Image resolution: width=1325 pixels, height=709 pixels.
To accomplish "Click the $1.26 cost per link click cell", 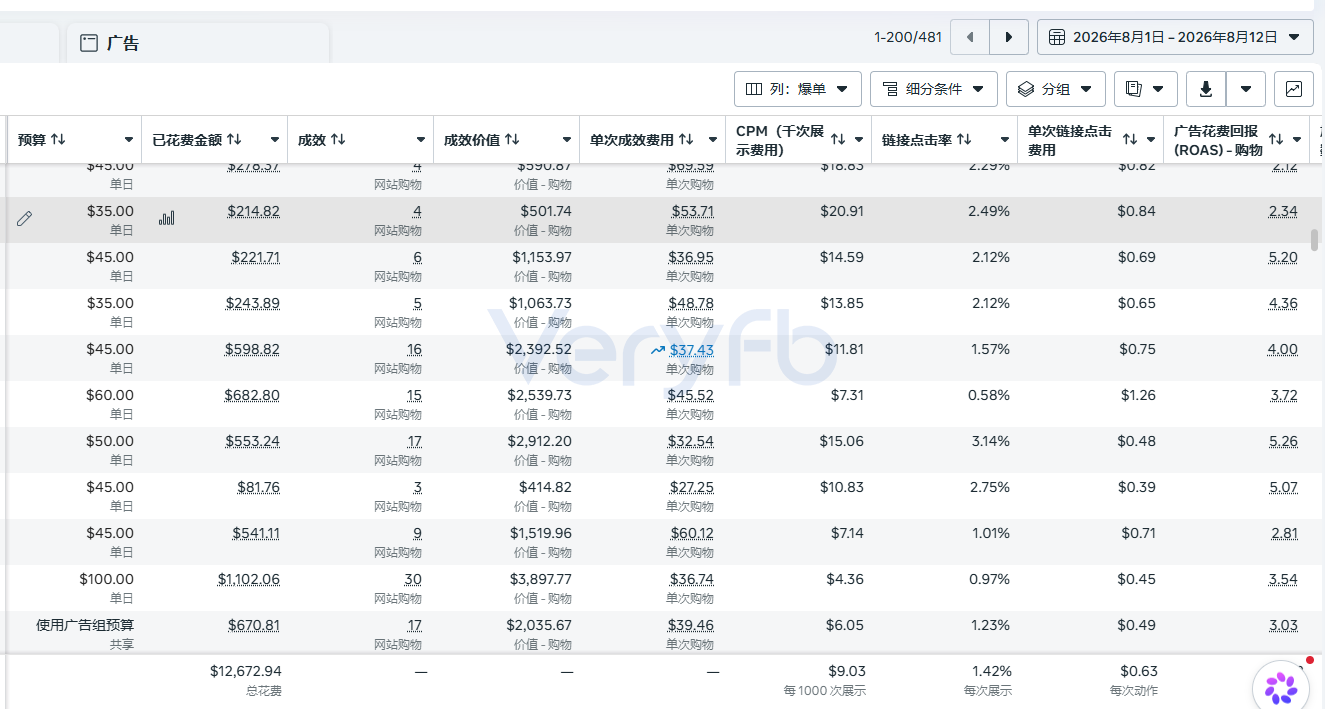I will pyautogui.click(x=1138, y=395).
